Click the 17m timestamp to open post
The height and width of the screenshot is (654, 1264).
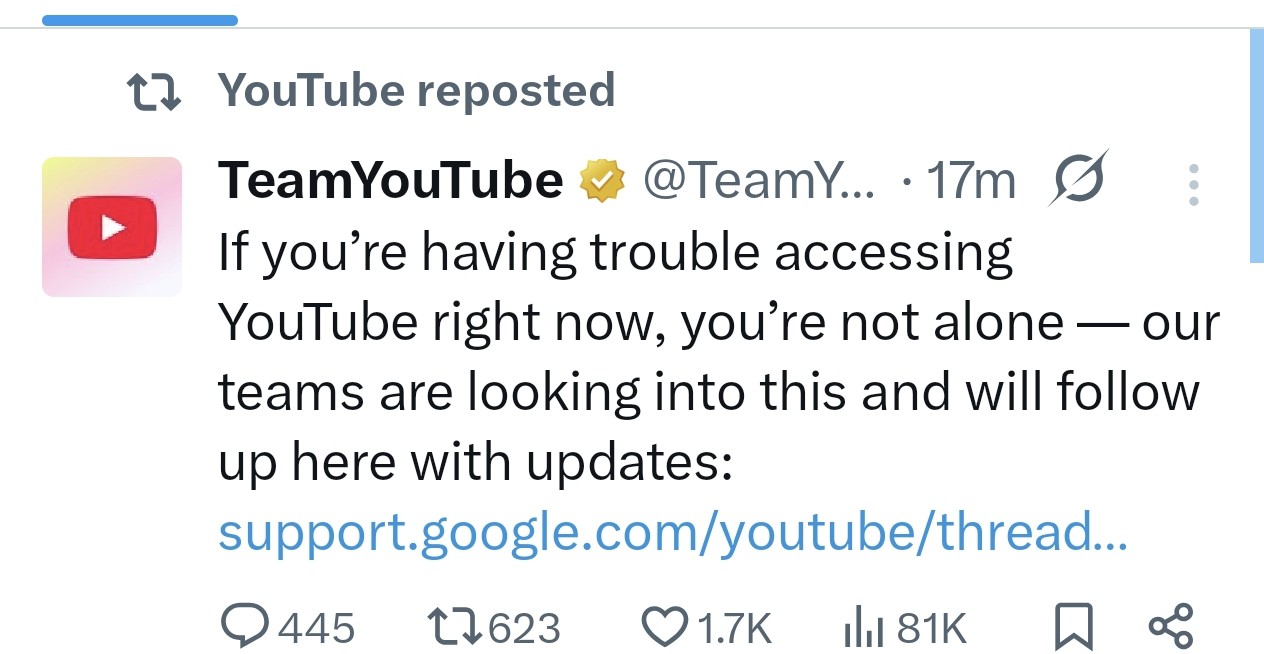click(971, 178)
